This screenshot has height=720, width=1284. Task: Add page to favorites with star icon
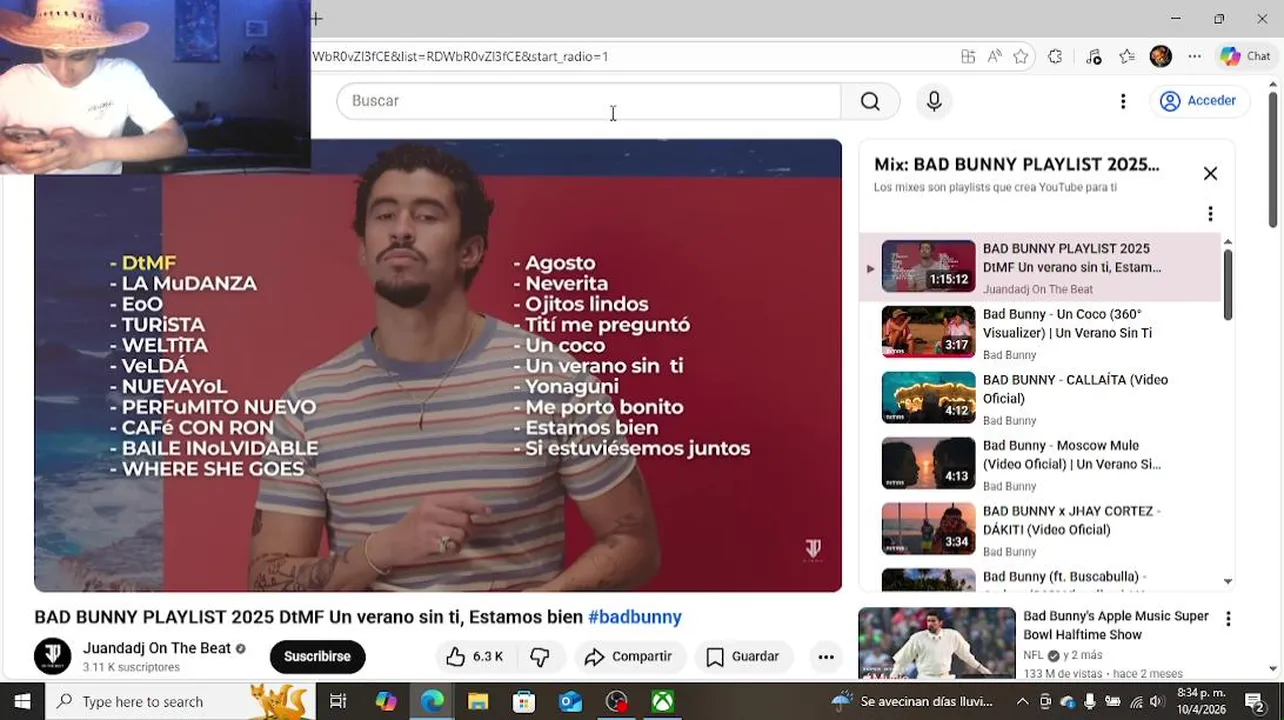(1021, 57)
